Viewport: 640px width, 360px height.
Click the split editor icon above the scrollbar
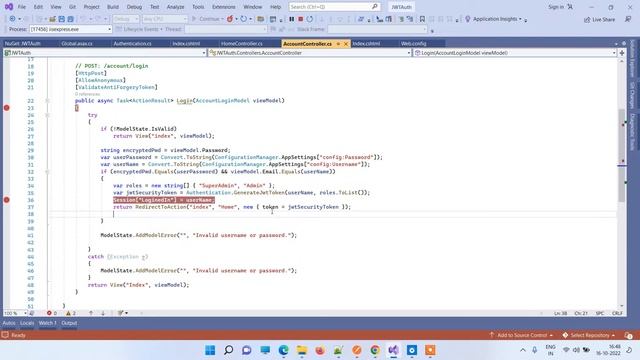622,53
